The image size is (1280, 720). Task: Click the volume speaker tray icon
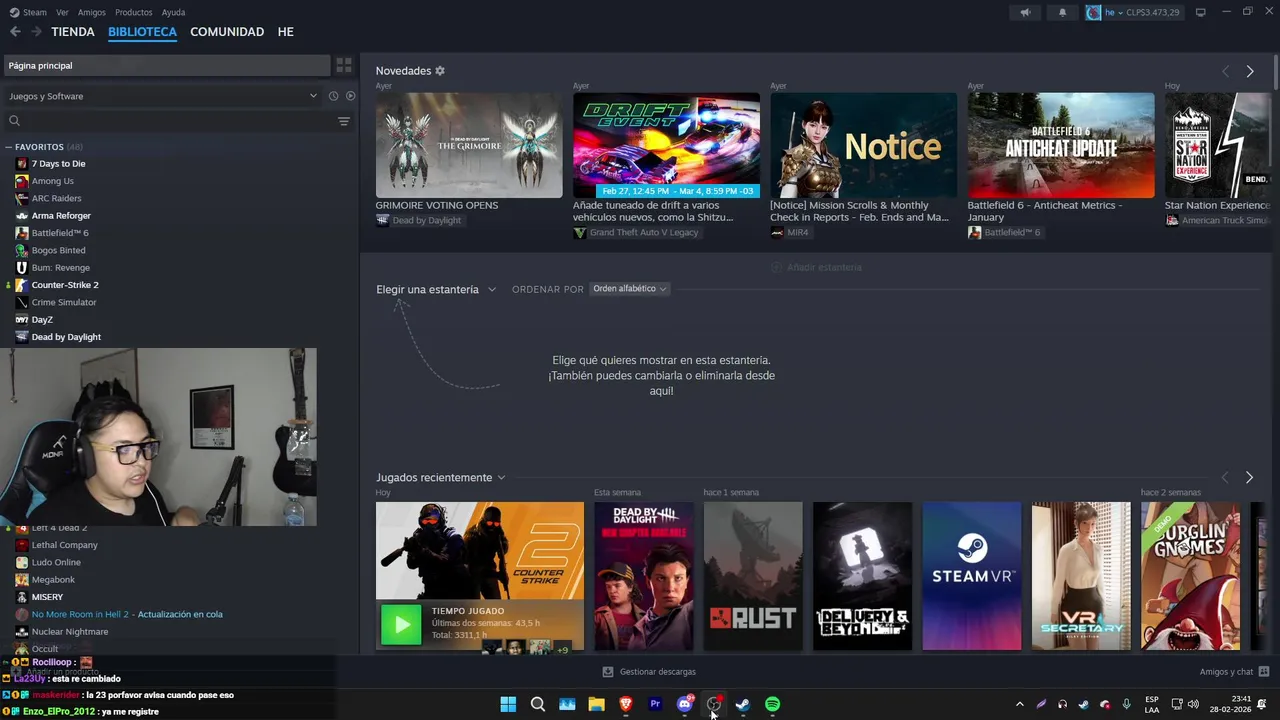[x=1193, y=704]
